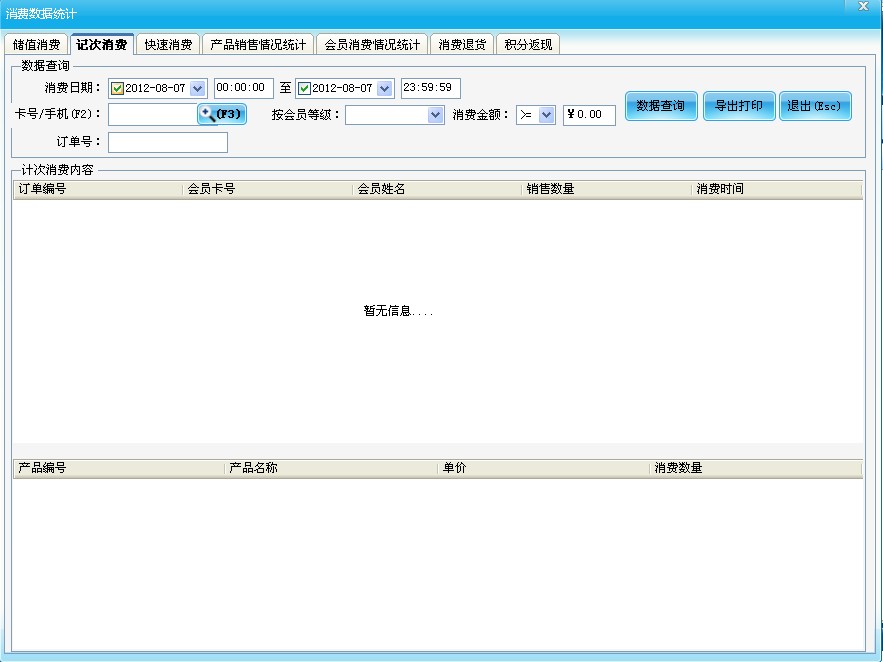
Task: Click inside the 订单号 order number field
Action: 168,142
